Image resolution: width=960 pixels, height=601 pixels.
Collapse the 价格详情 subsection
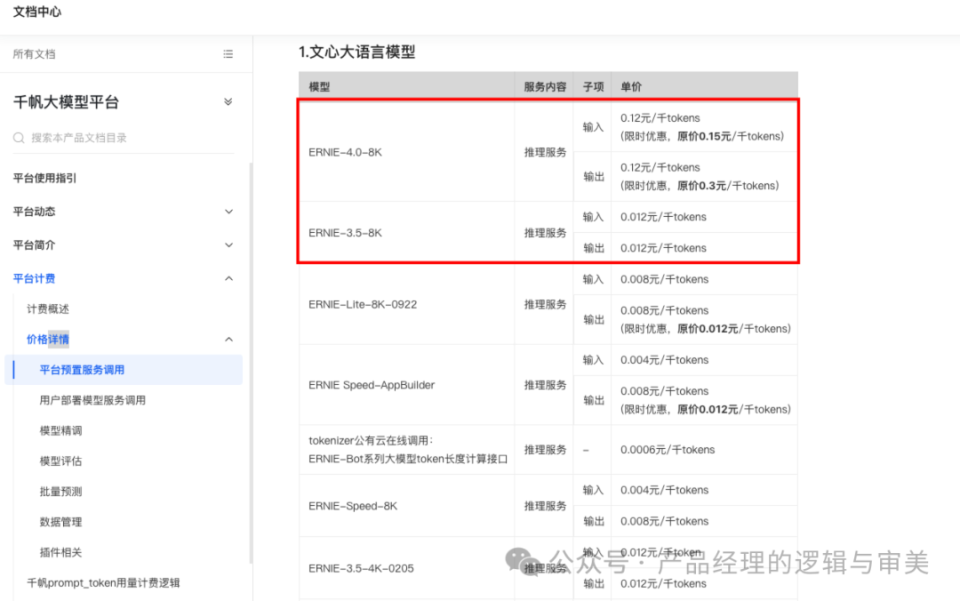[x=228, y=338]
